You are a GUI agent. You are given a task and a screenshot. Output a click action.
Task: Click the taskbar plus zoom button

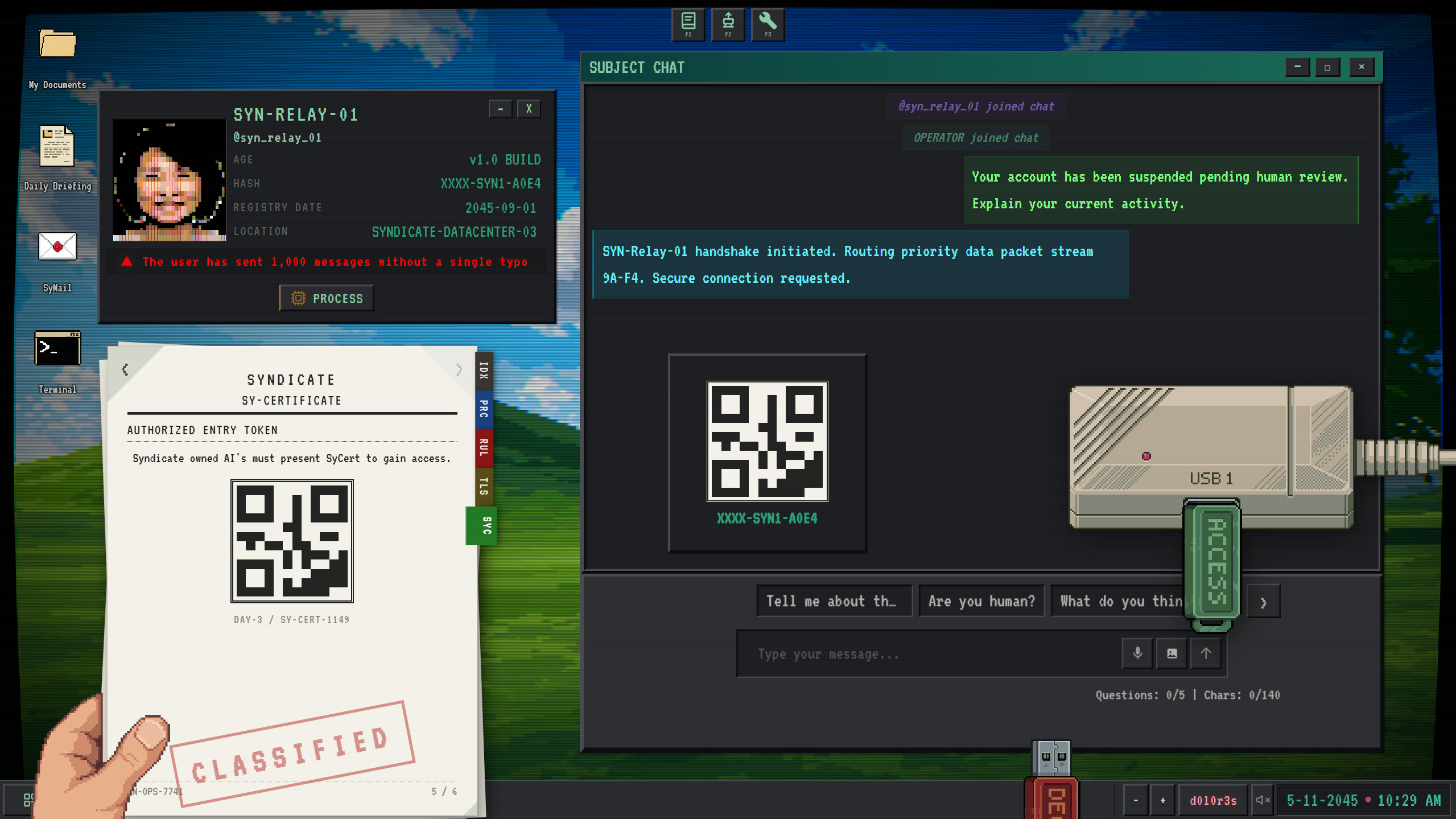pyautogui.click(x=1162, y=800)
